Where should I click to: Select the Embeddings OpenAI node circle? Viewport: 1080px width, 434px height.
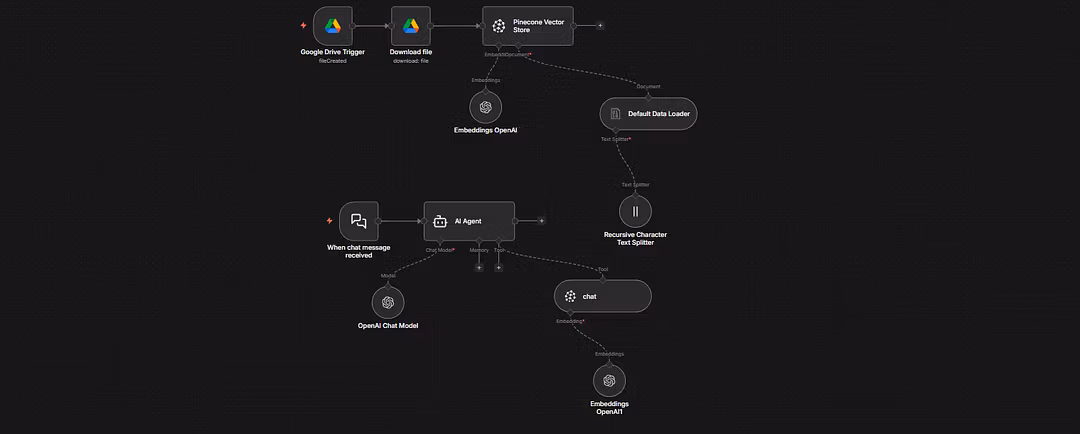(x=486, y=107)
